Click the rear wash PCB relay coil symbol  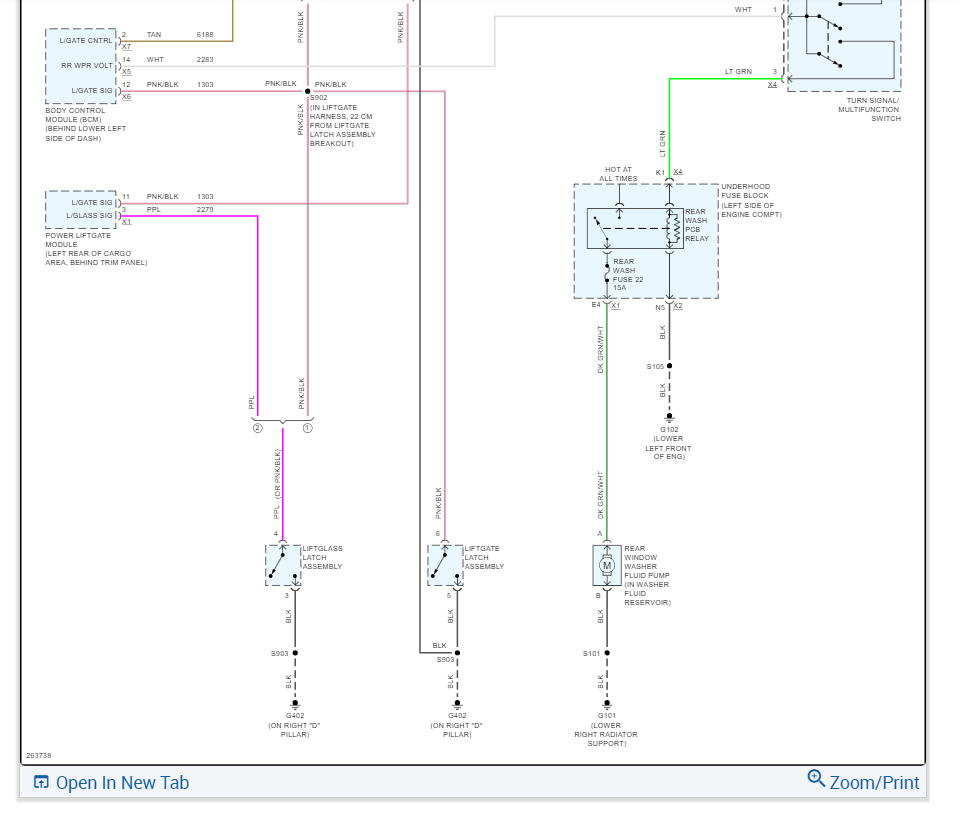[x=675, y=229]
